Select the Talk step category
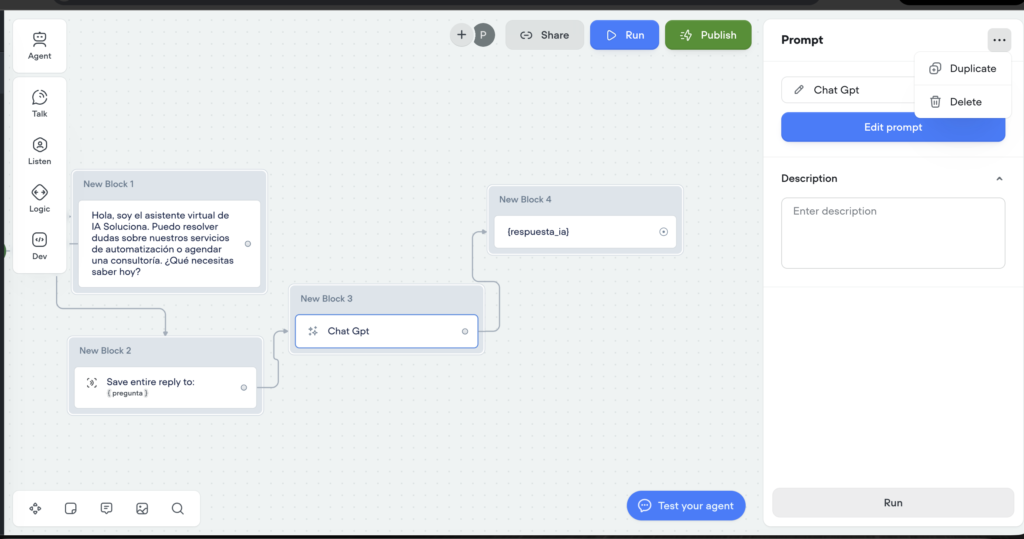This screenshot has height=539, width=1024. click(40, 102)
